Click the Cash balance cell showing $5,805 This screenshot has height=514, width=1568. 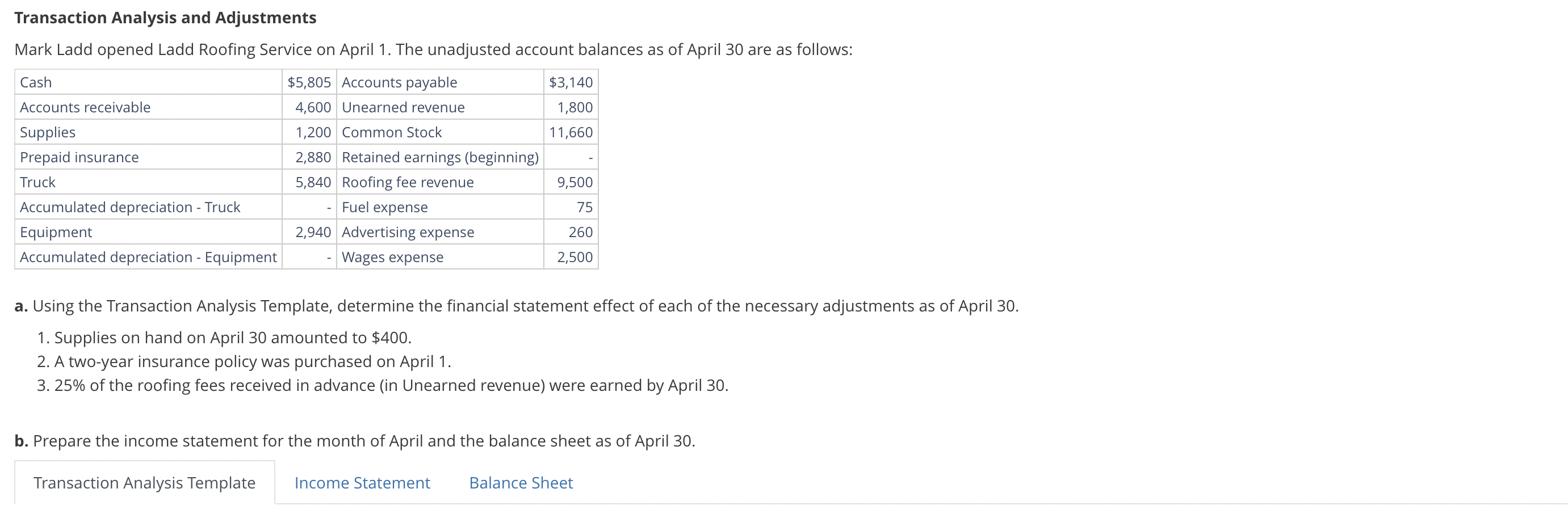(309, 82)
